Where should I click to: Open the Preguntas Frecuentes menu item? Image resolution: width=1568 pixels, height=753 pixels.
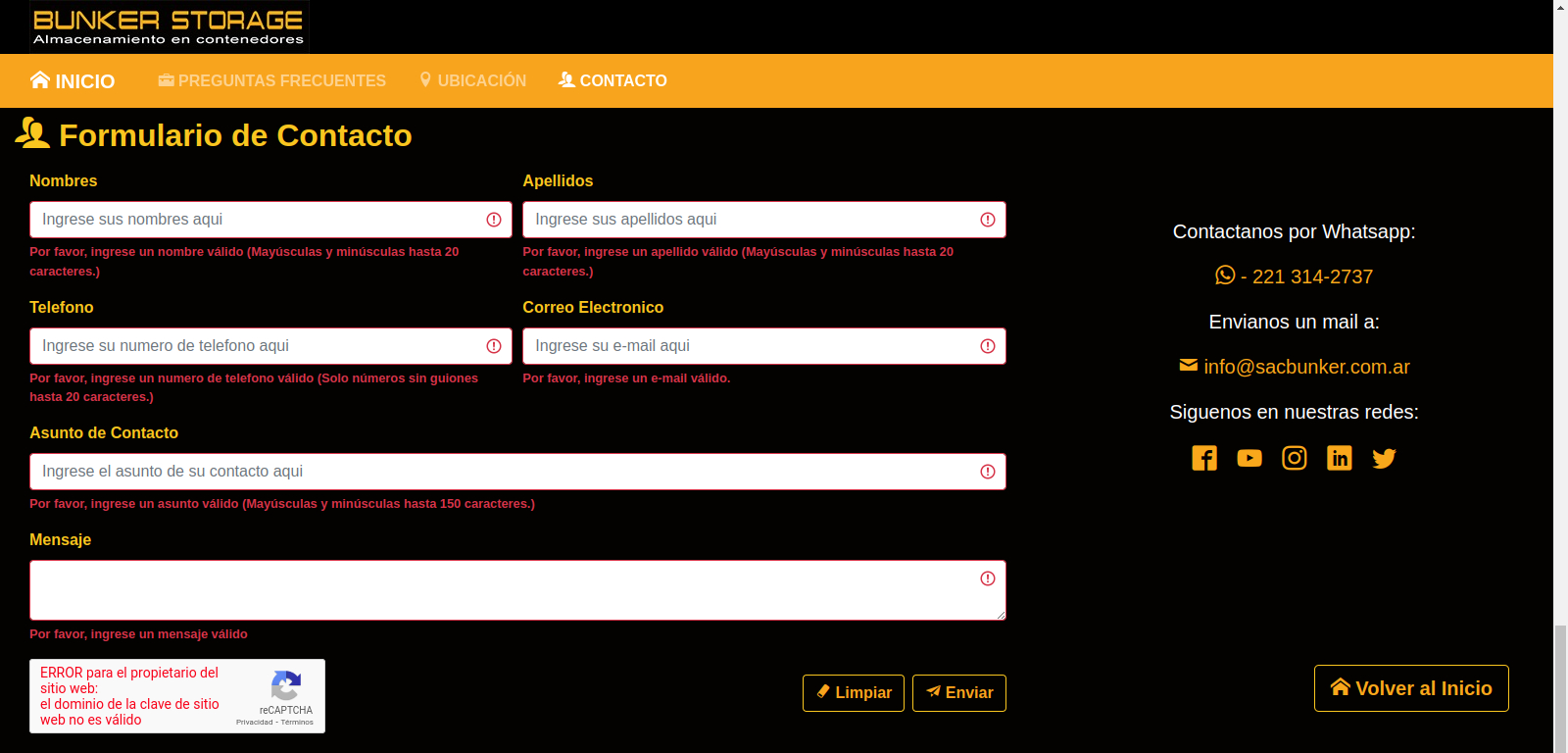(272, 81)
